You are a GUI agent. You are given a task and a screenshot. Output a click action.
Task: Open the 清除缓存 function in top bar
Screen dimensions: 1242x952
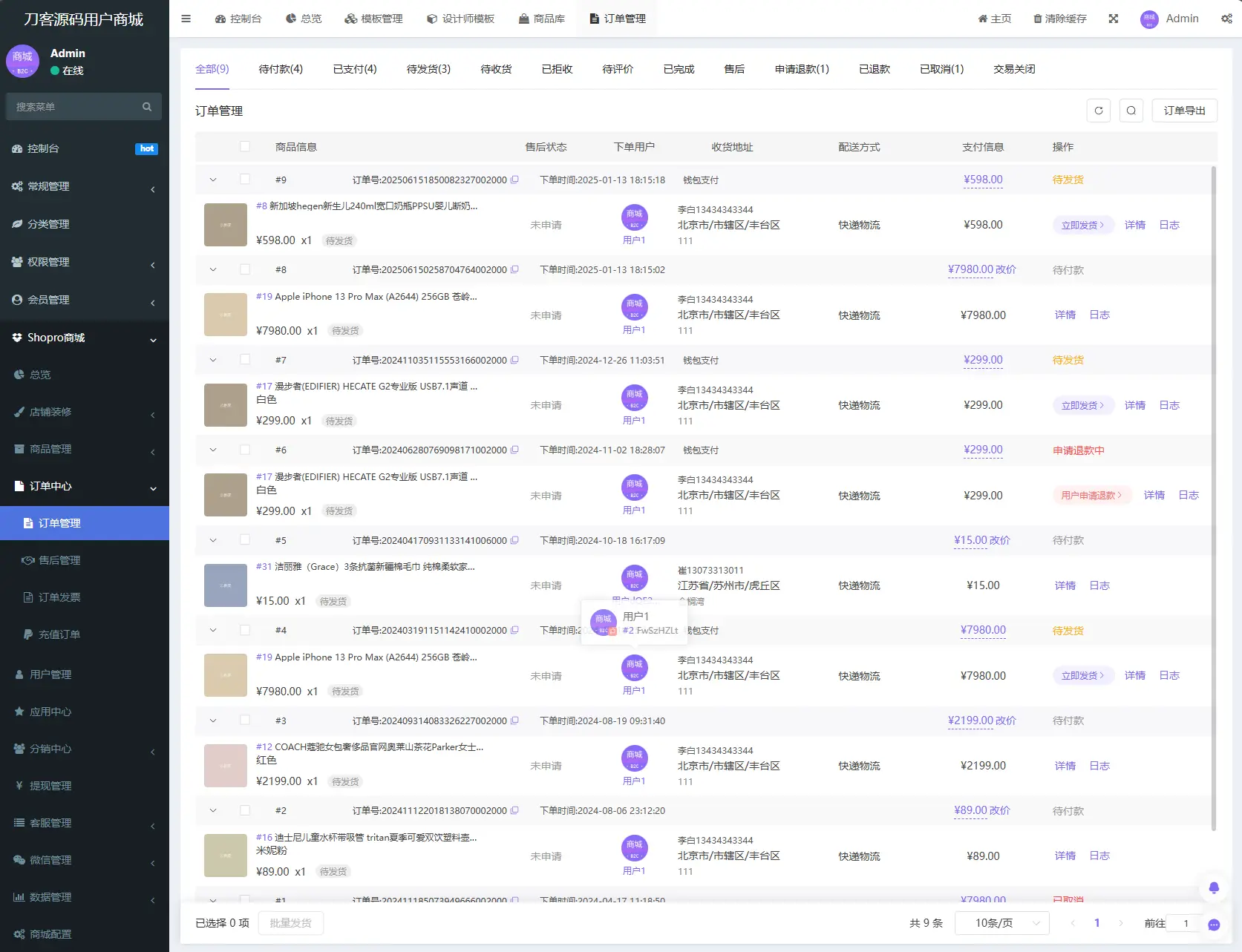point(1059,19)
